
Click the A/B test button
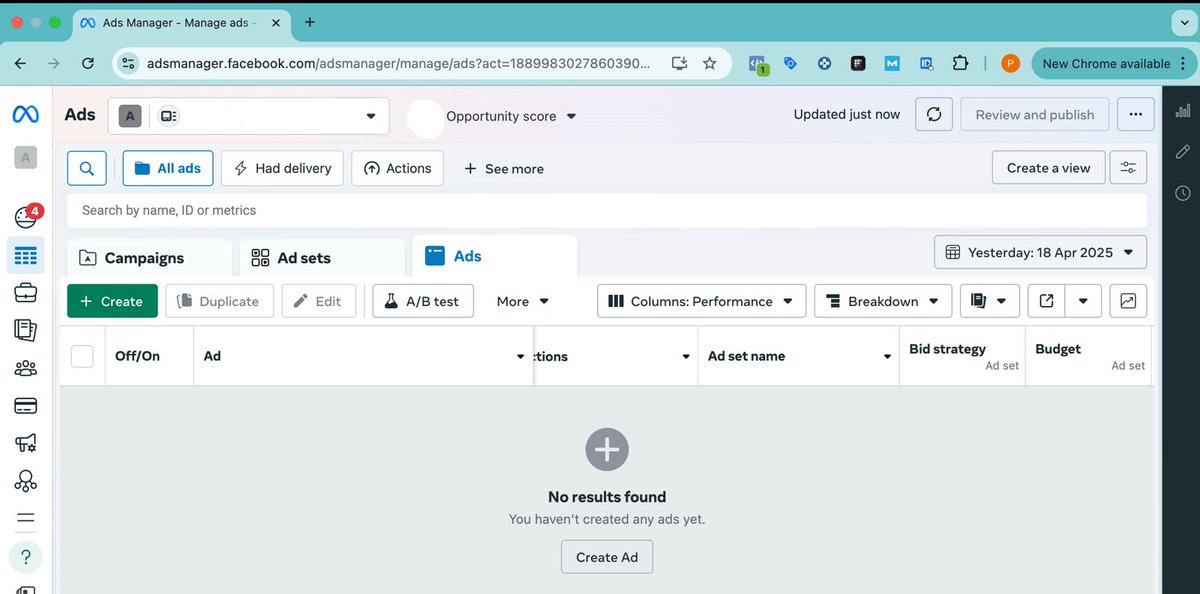pos(422,301)
